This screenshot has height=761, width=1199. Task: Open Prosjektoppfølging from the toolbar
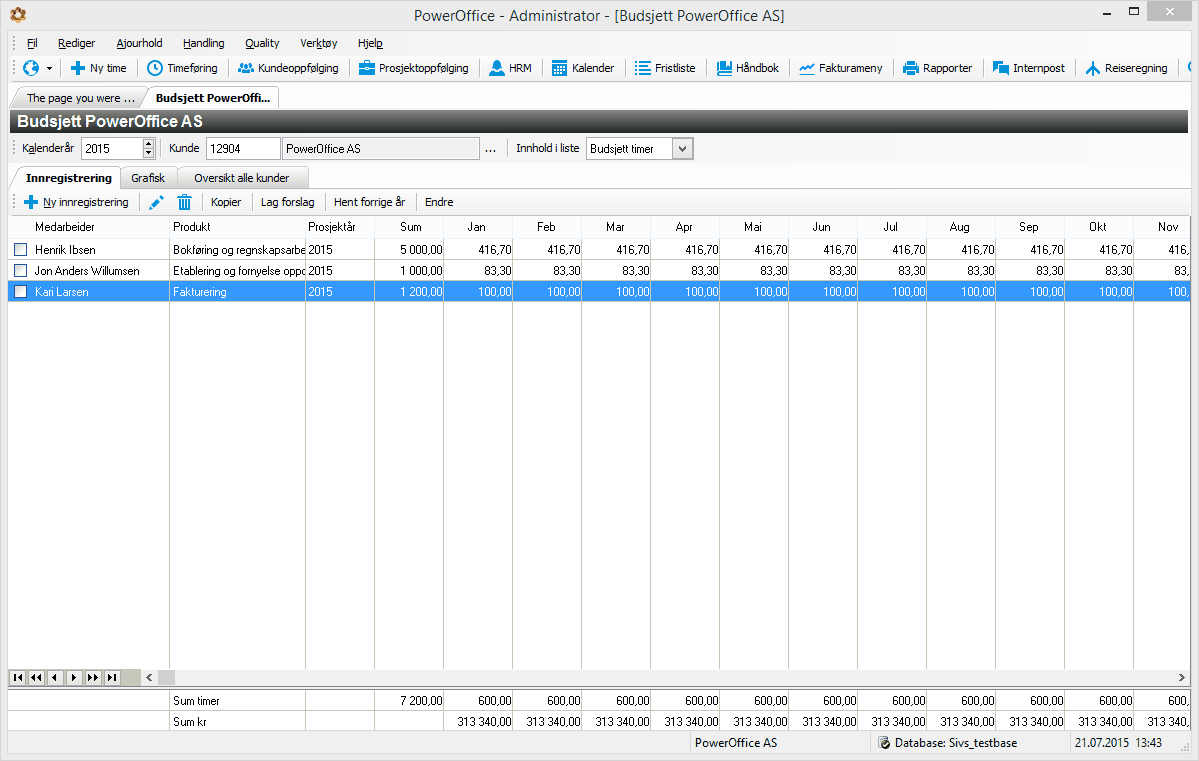414,68
